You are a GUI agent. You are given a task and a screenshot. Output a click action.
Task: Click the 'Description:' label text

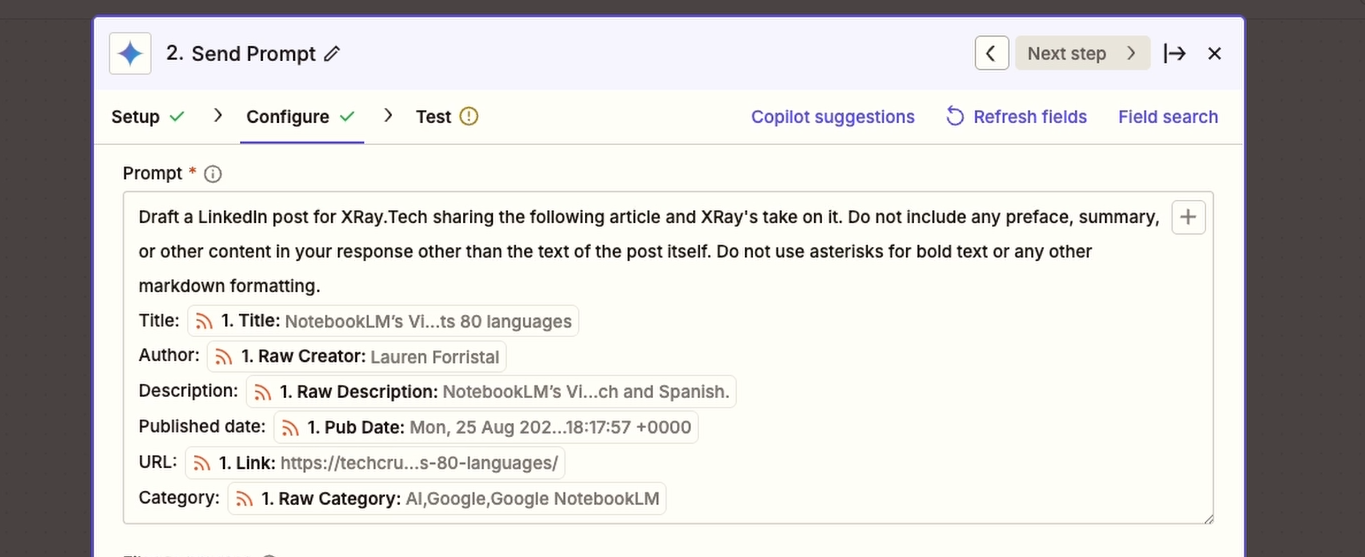(x=188, y=391)
